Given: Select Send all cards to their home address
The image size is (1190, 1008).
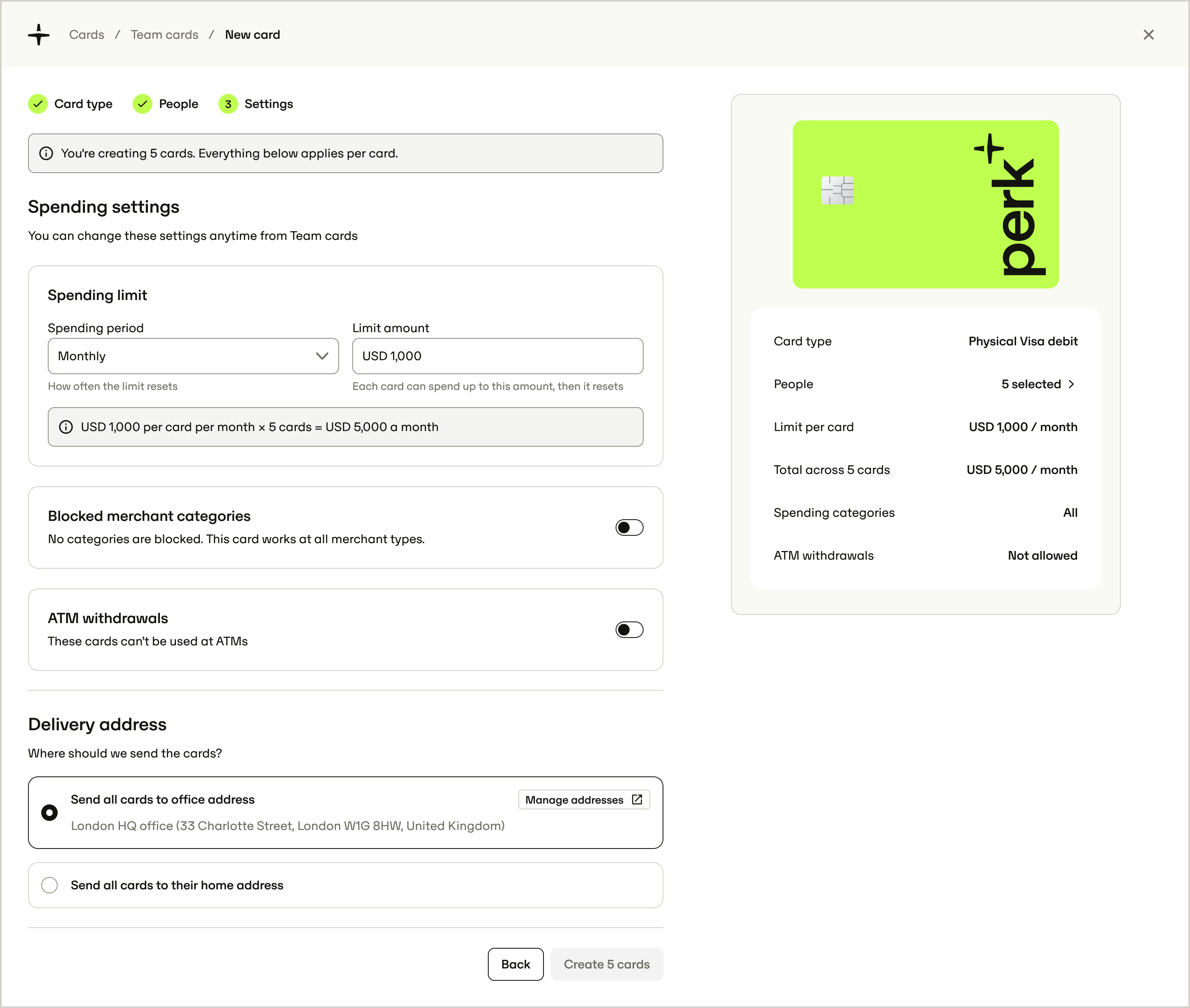Looking at the screenshot, I should (x=346, y=885).
